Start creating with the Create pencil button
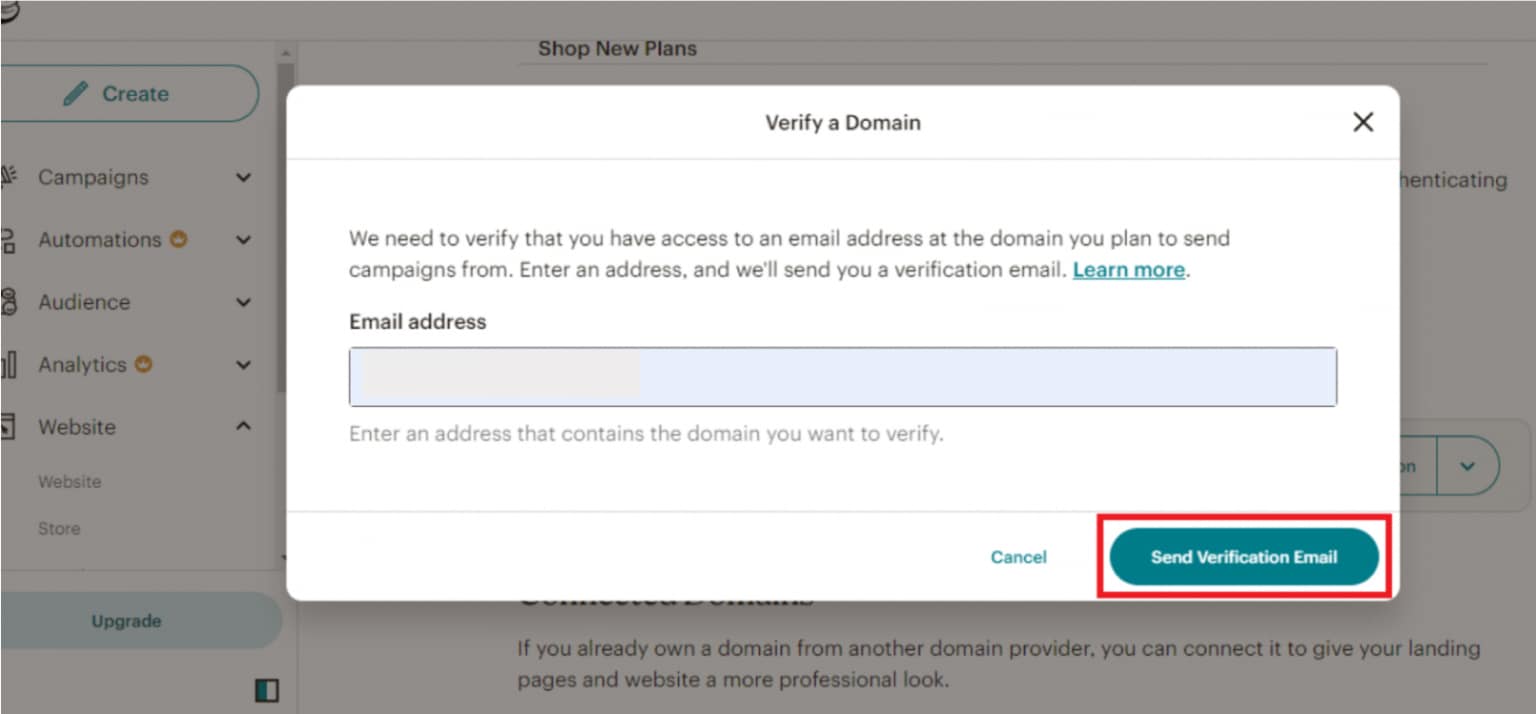This screenshot has width=1536, height=714. tap(130, 93)
